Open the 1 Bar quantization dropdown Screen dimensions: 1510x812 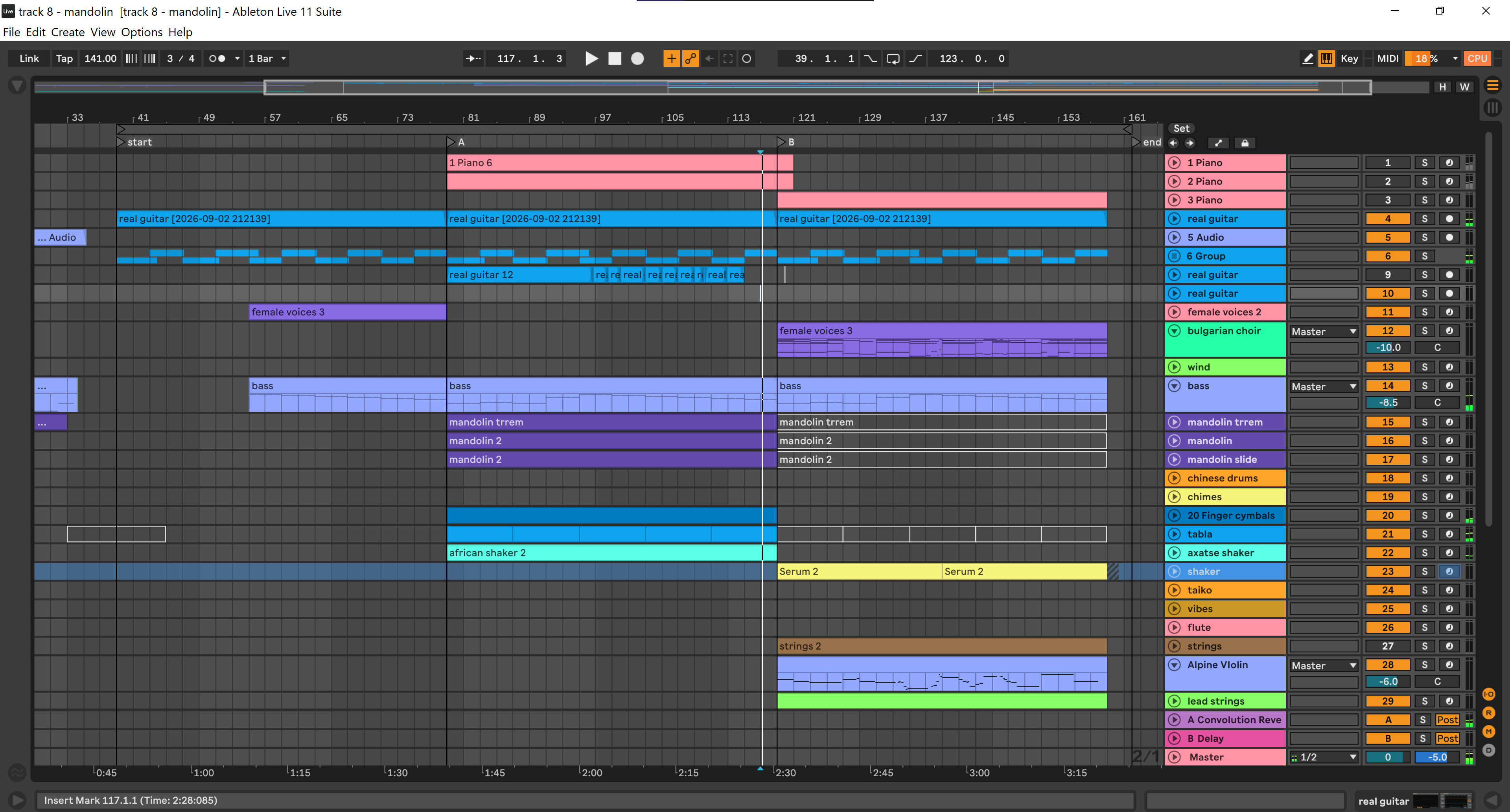(x=267, y=59)
